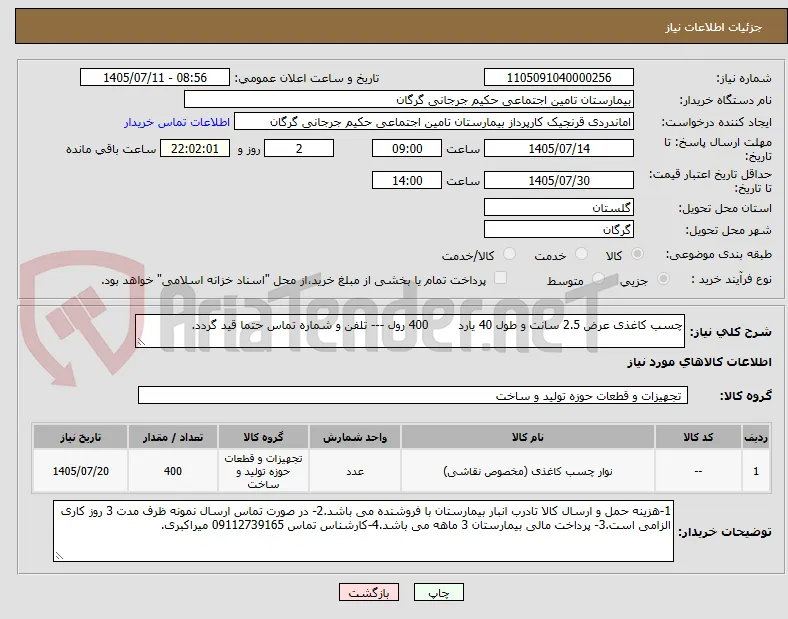Screen dimensions: 788x619
Task: Click the item name نوار چسب کاغذی cell
Action: tap(528, 471)
